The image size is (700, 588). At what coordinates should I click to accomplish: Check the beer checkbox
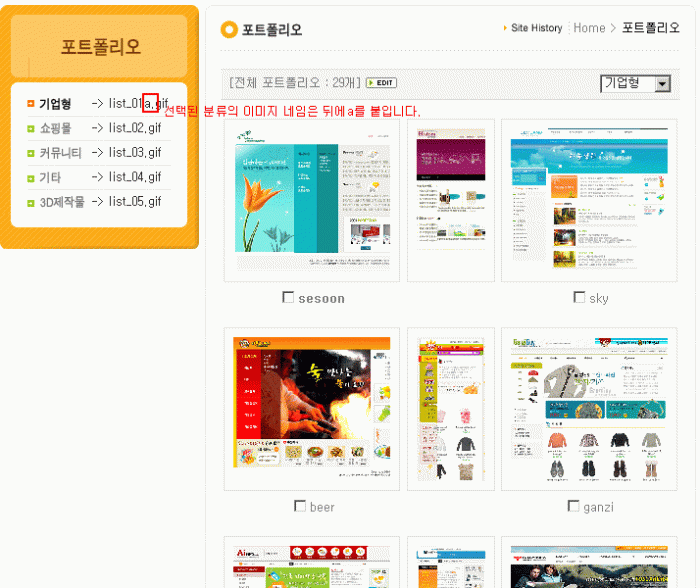click(x=300, y=506)
